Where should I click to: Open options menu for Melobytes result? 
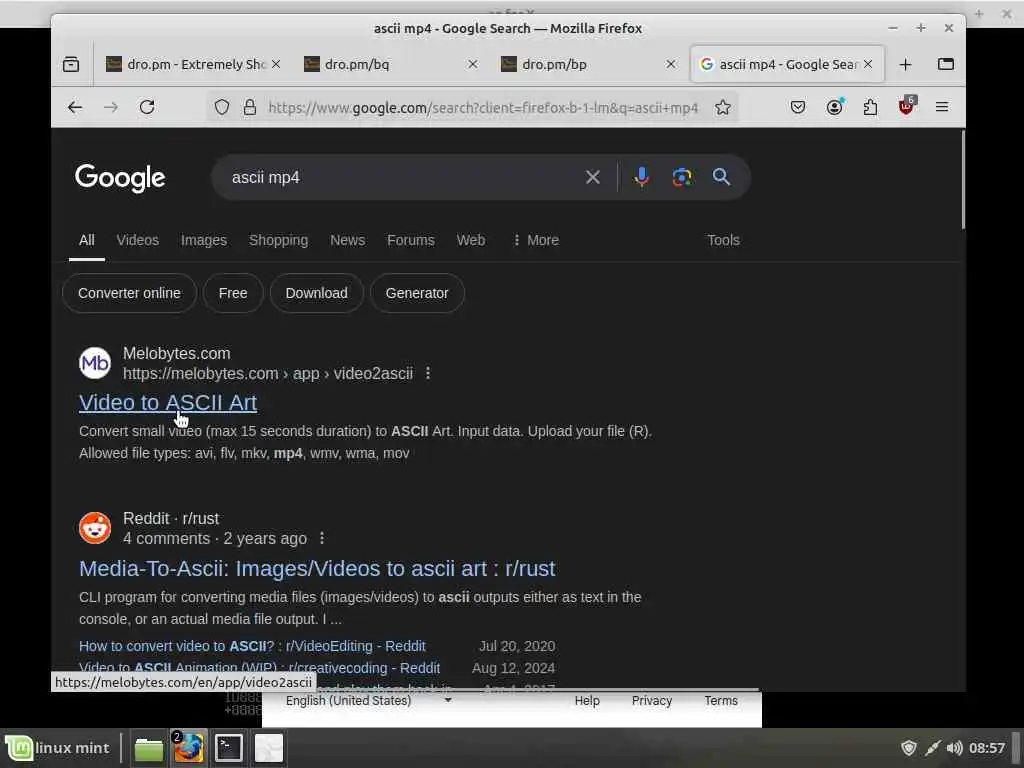428,373
